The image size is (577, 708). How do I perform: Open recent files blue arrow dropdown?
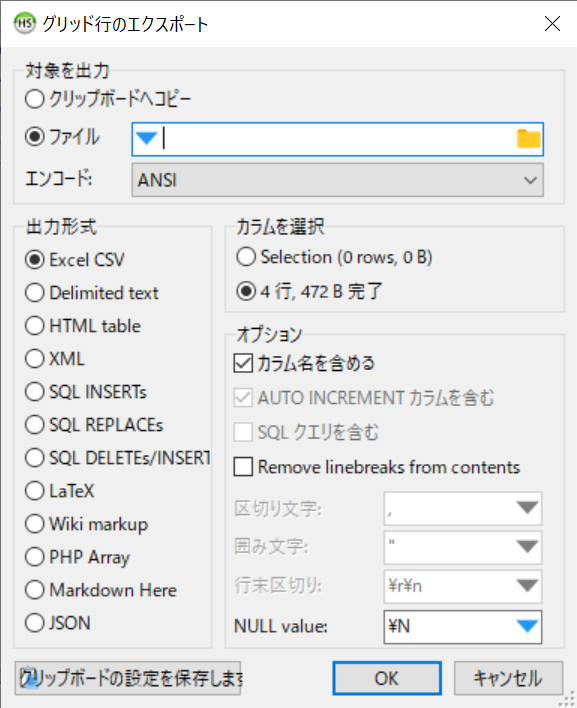146,138
